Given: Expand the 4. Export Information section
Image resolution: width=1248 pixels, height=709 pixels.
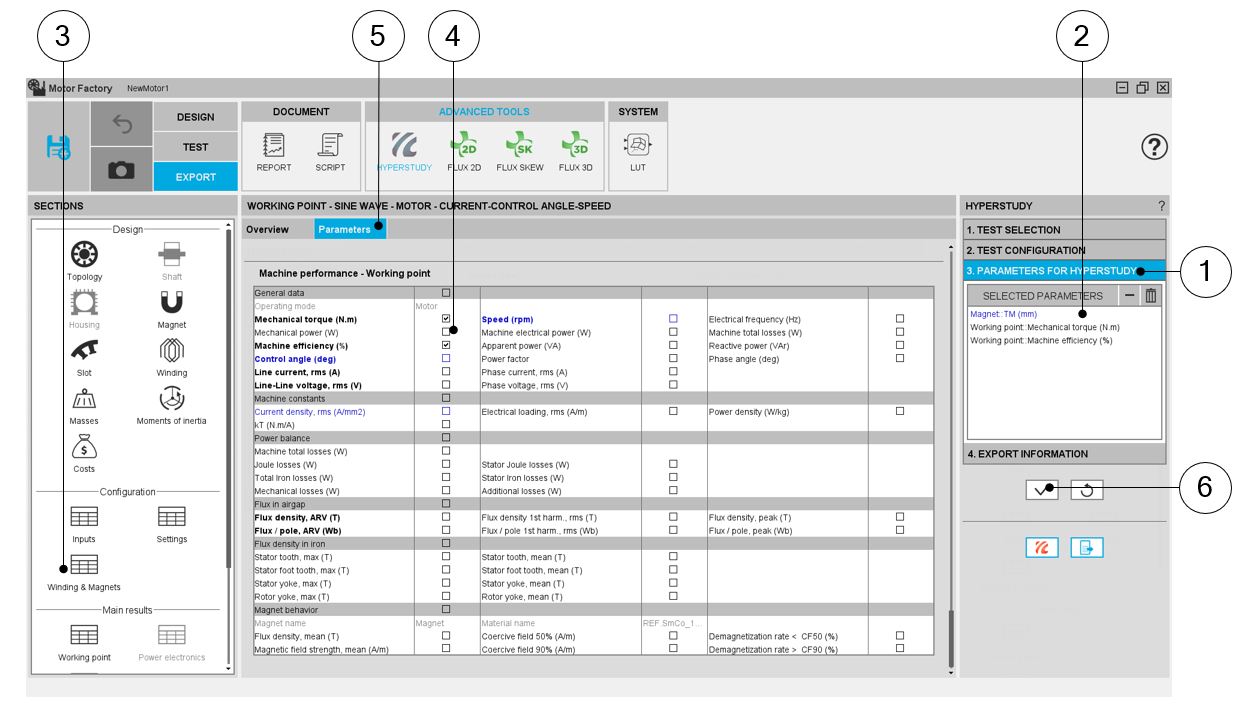Looking at the screenshot, I should coord(1064,454).
